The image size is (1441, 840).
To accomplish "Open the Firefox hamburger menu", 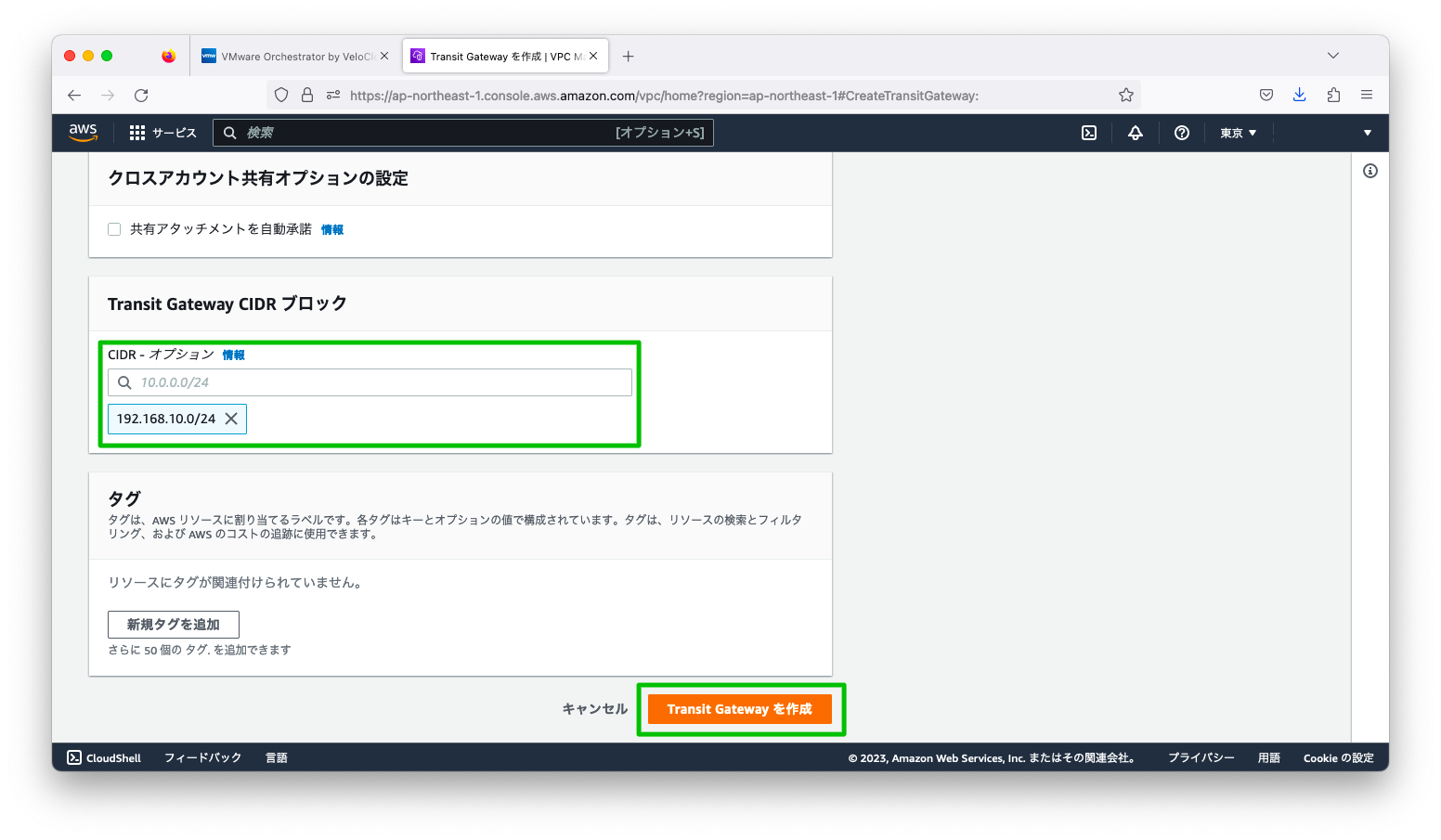I will (x=1367, y=95).
